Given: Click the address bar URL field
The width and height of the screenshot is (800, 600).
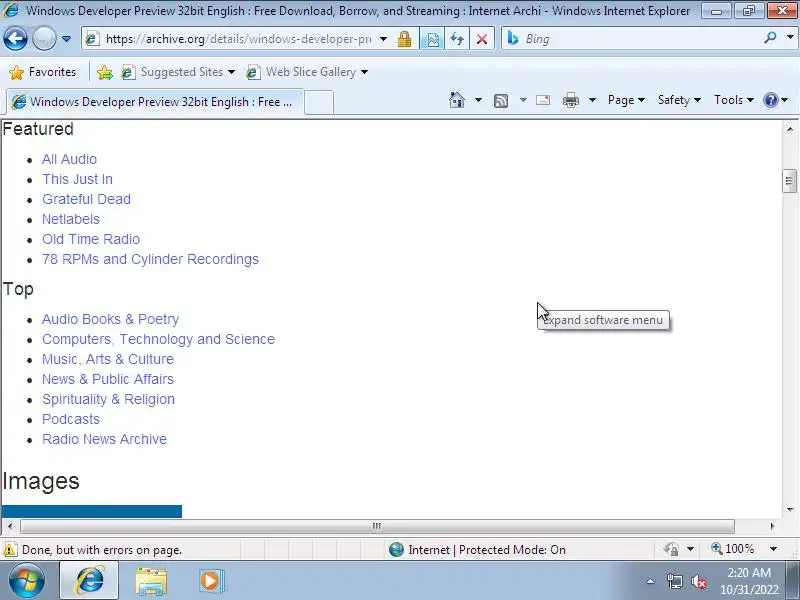Looking at the screenshot, I should [238, 39].
